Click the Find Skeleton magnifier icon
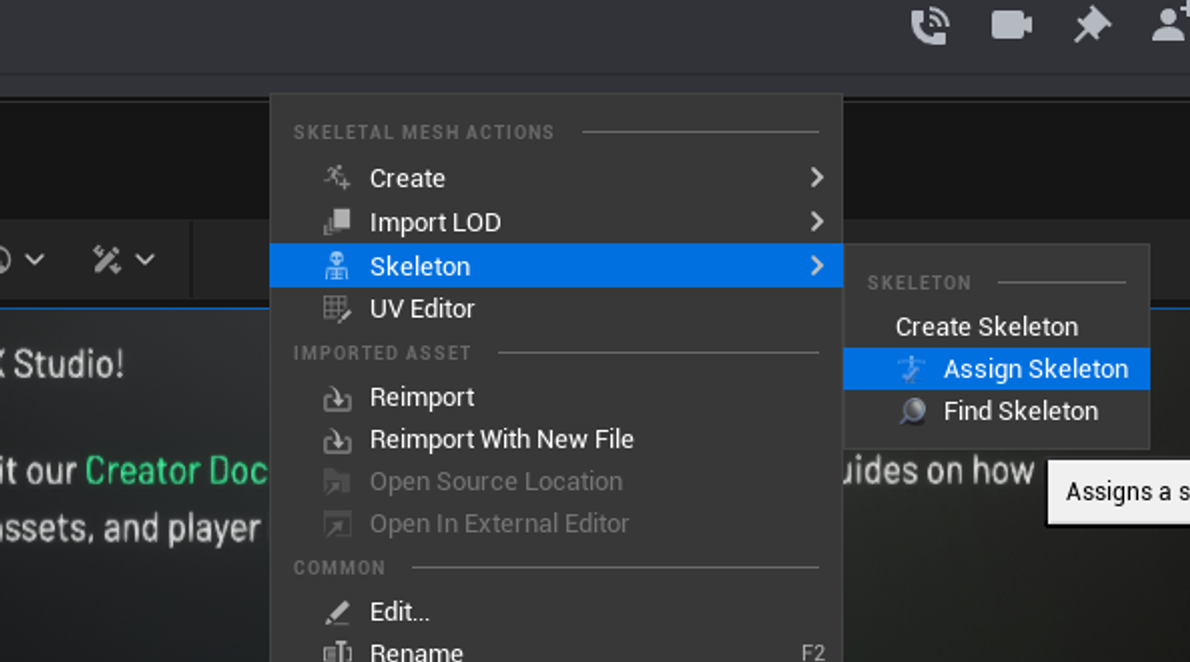Viewport: 1190px width, 662px height. (912, 411)
